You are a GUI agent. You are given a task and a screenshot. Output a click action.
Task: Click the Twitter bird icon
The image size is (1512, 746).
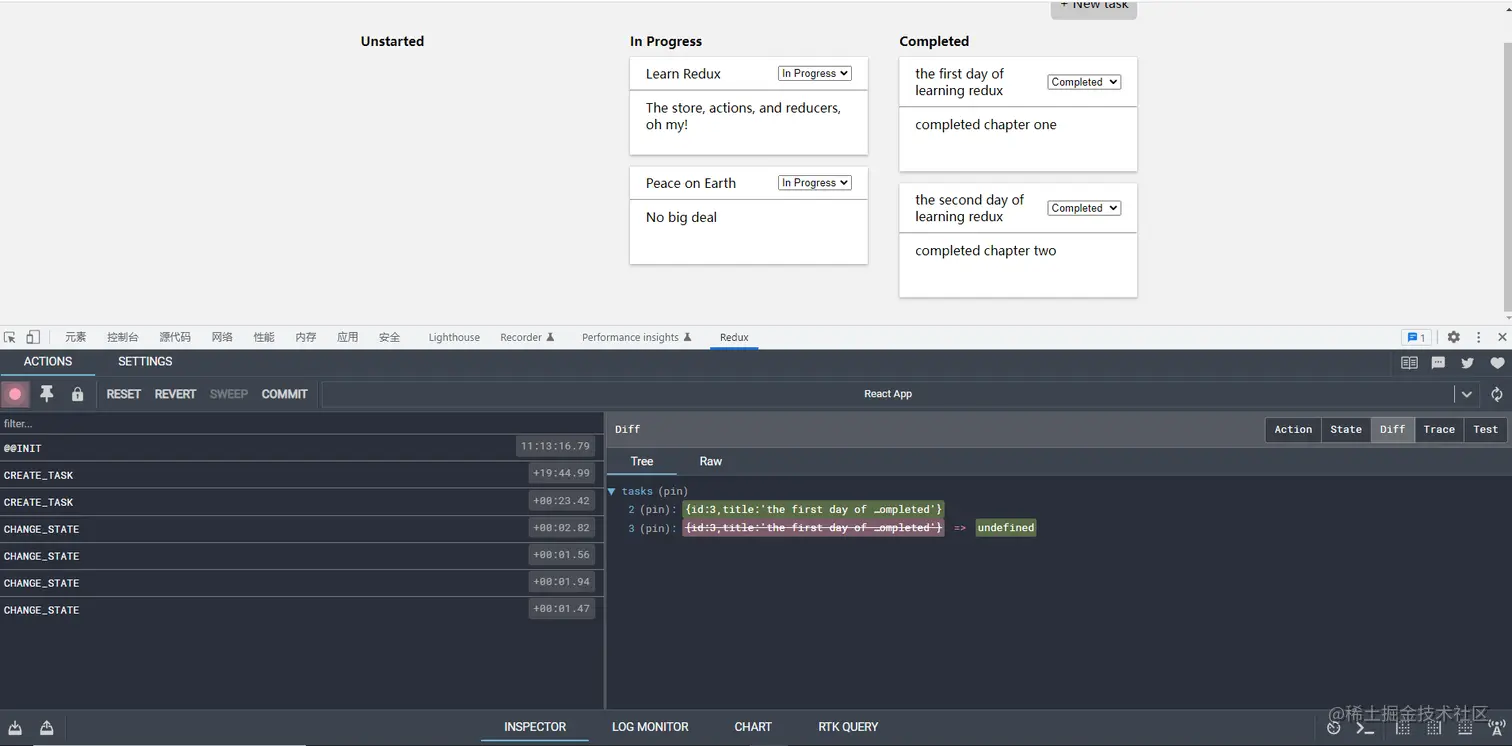pyautogui.click(x=1467, y=363)
